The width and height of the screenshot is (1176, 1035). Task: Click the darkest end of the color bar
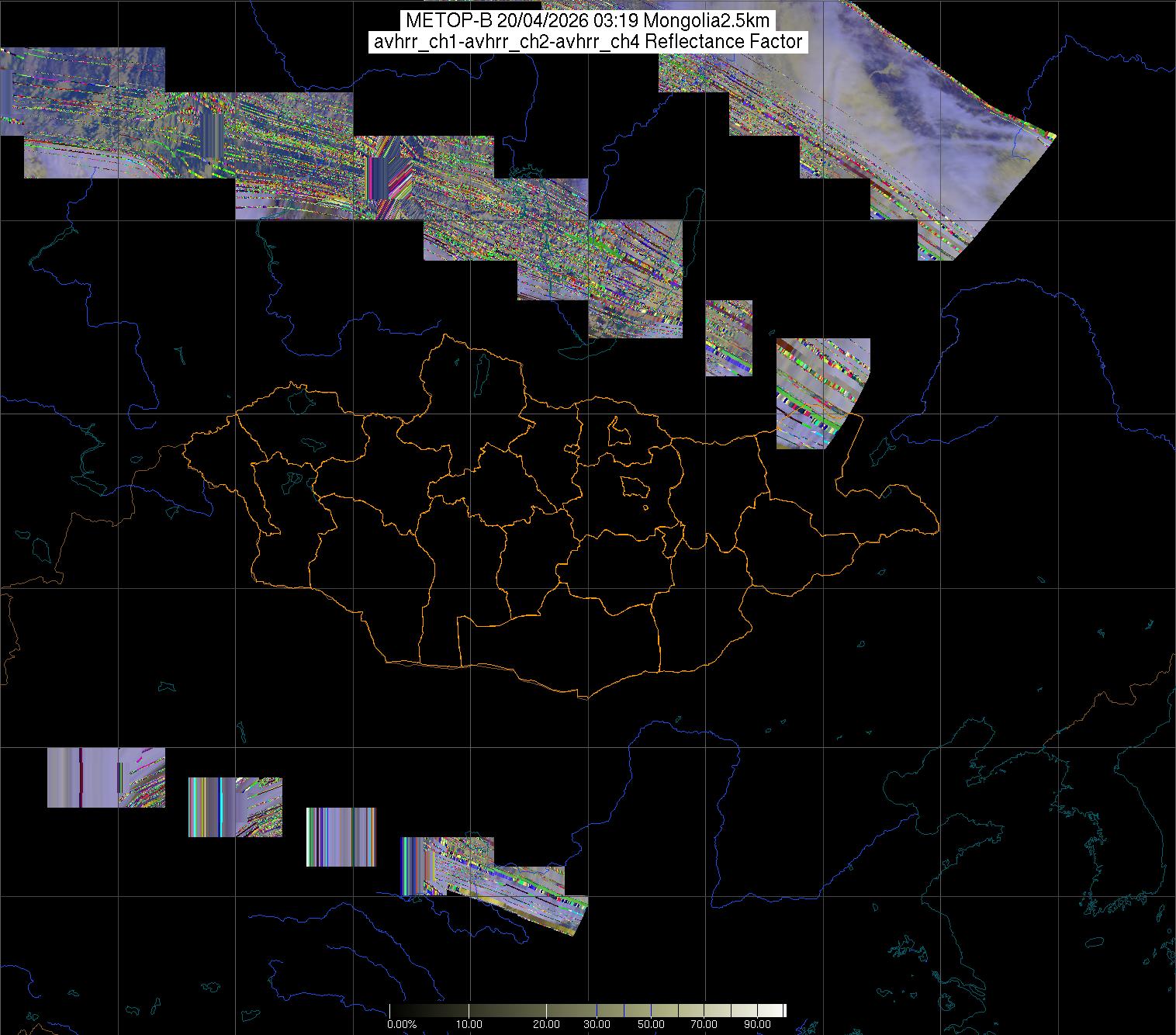(393, 1010)
